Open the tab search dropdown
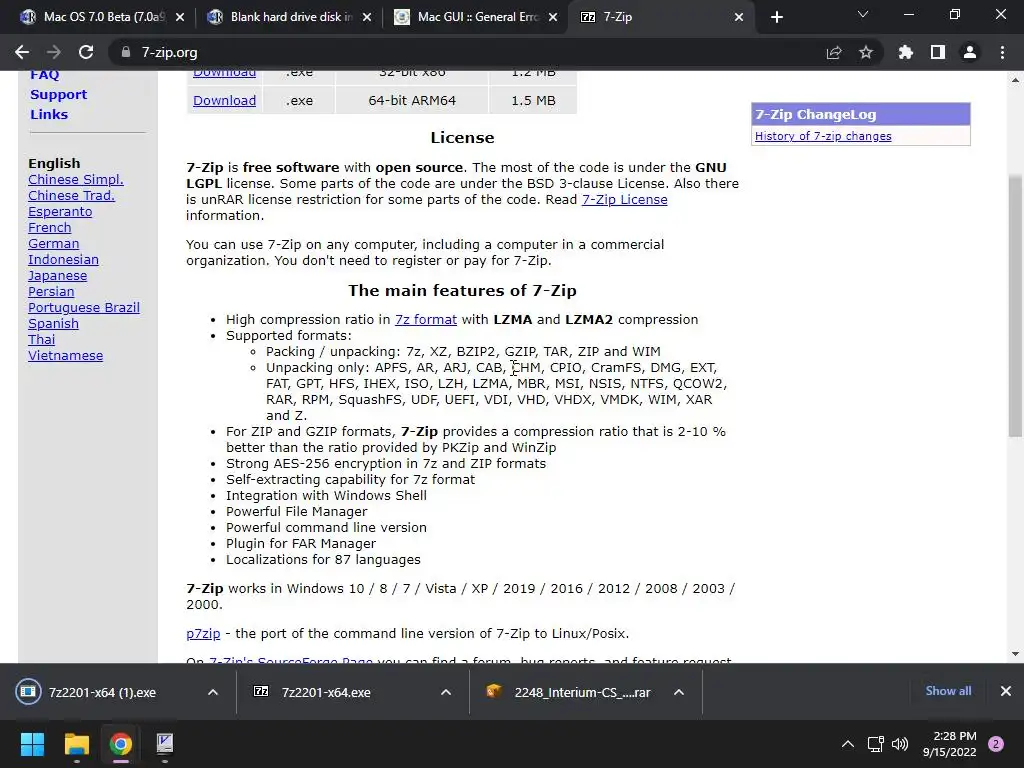 point(863,14)
